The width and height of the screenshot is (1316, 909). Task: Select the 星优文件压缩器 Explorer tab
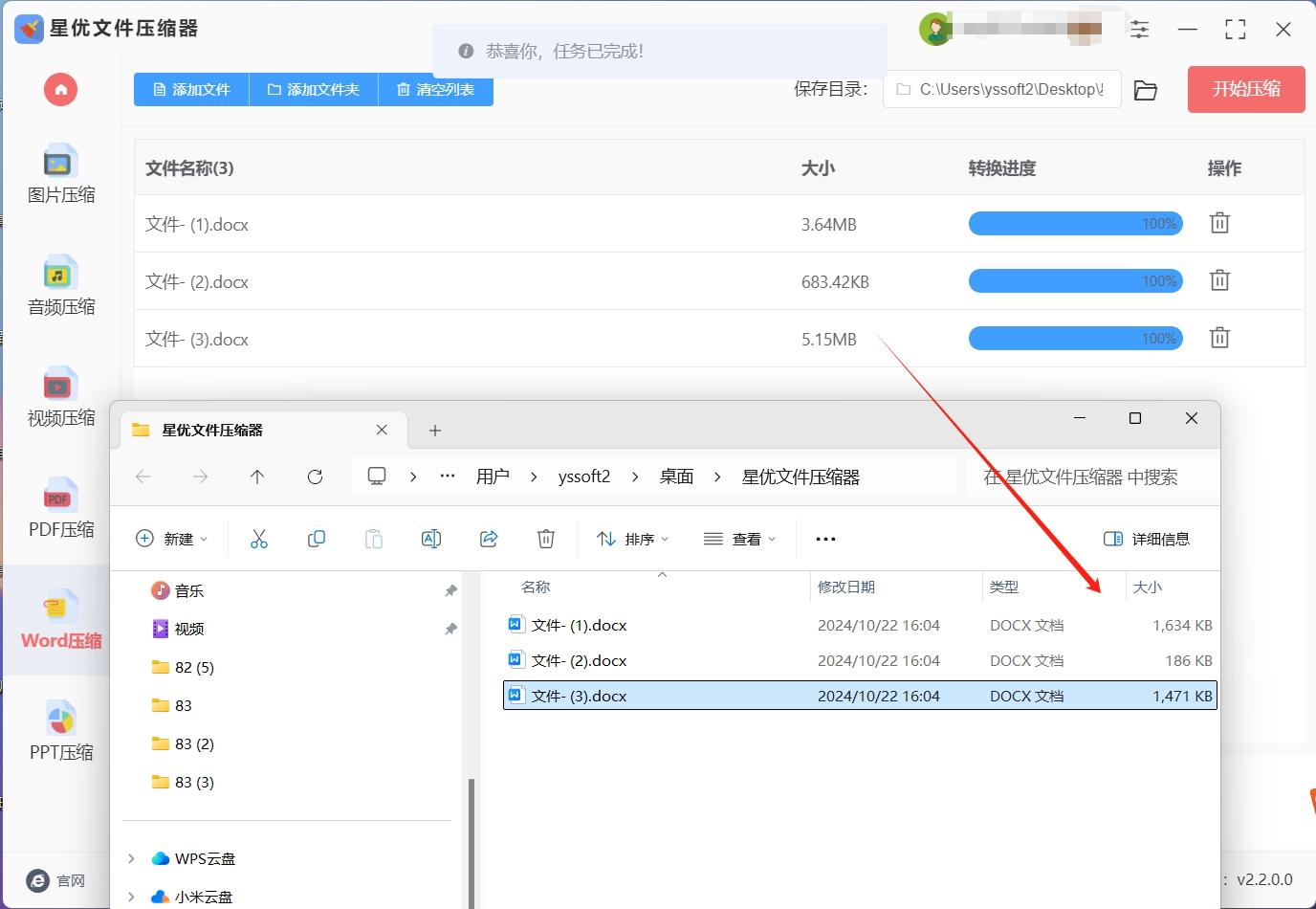tap(249, 431)
